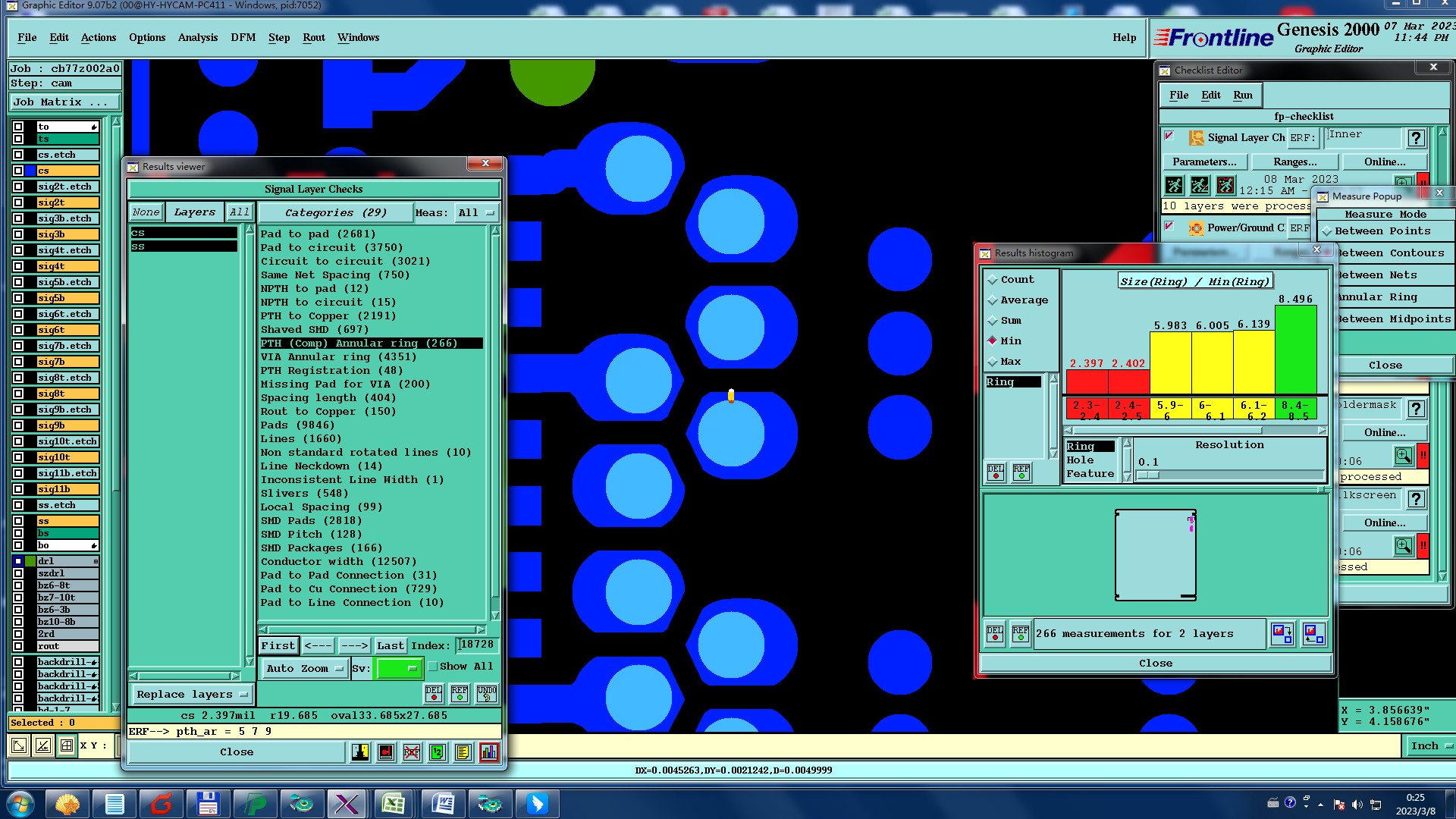The image size is (1456, 819).
Task: Run the first running-man icon in Checklist Editor
Action: [x=1174, y=185]
